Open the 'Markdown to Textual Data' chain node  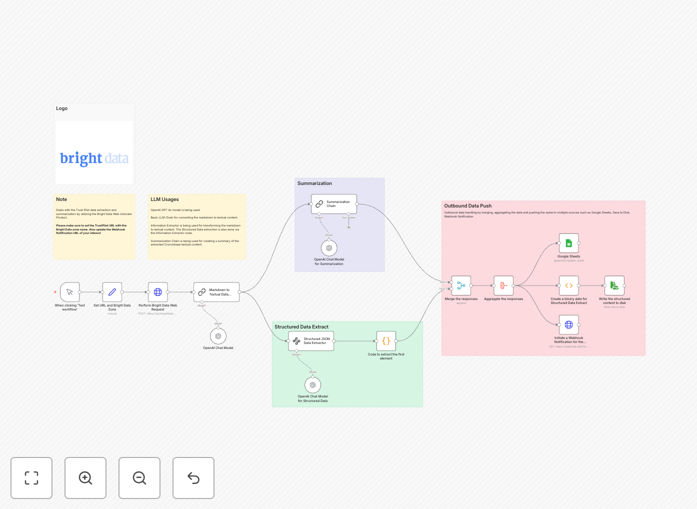point(216,292)
